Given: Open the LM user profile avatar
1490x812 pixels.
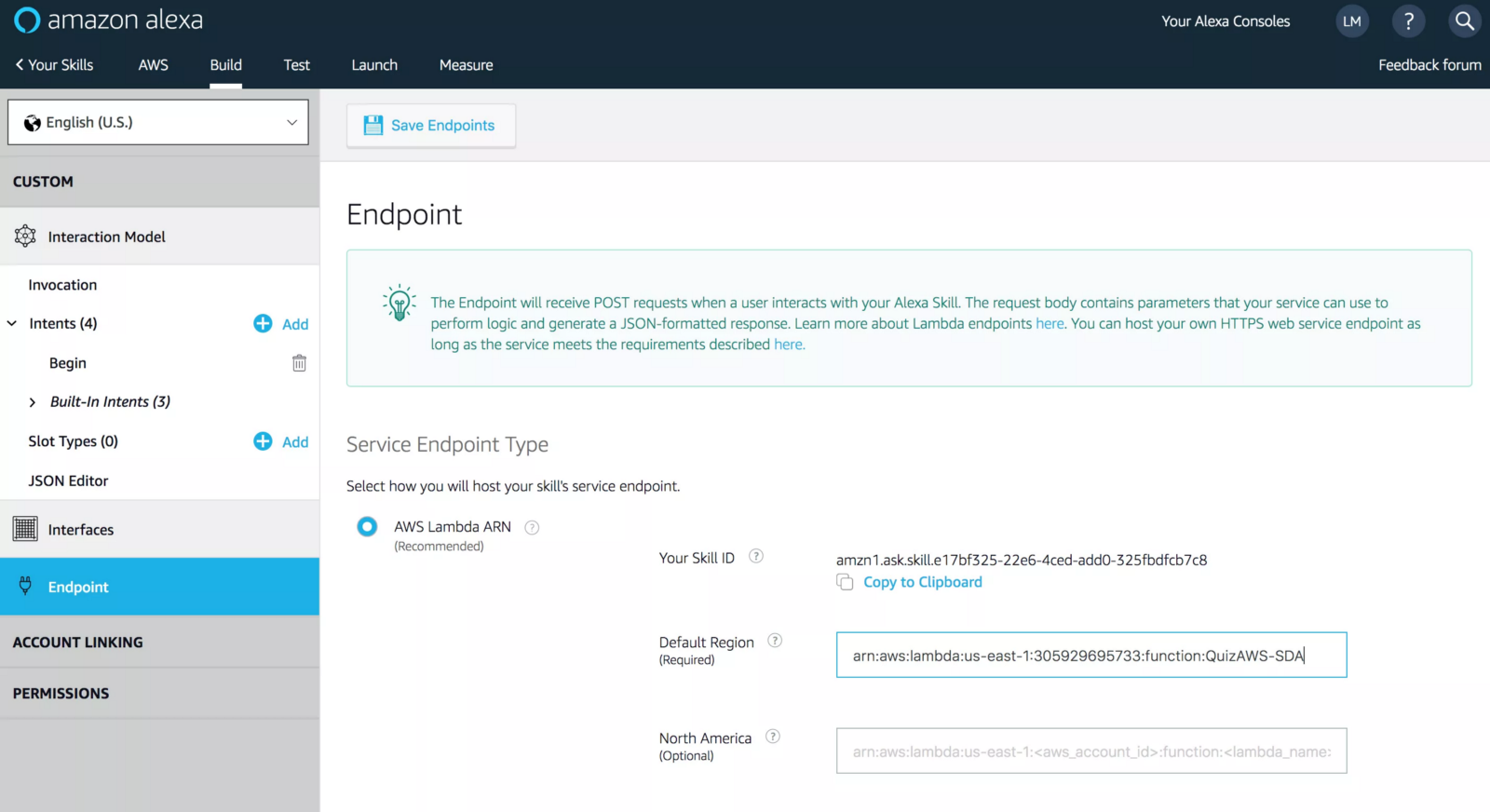Looking at the screenshot, I should click(1352, 20).
